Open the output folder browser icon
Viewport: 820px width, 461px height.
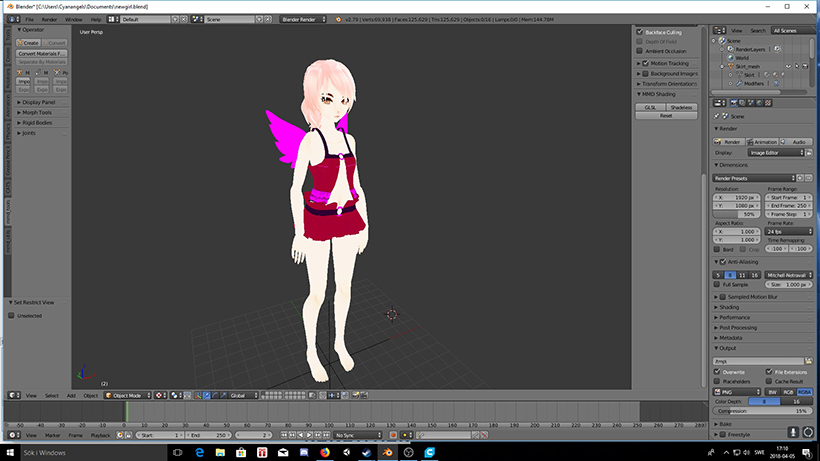click(x=808, y=361)
